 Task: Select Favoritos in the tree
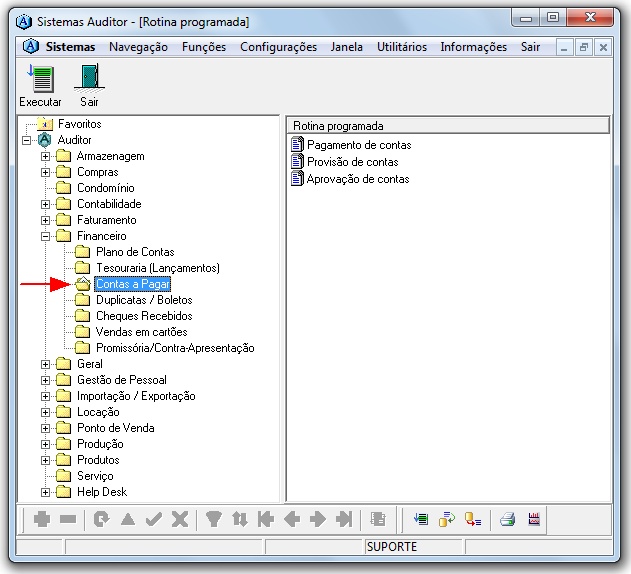point(79,124)
